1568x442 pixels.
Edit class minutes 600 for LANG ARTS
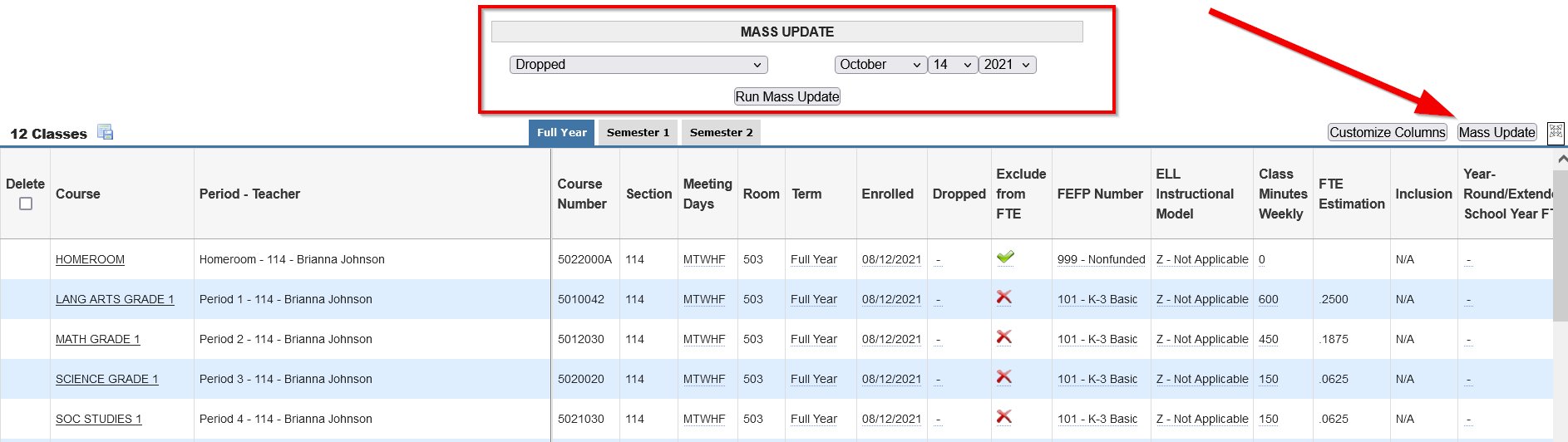1269,299
